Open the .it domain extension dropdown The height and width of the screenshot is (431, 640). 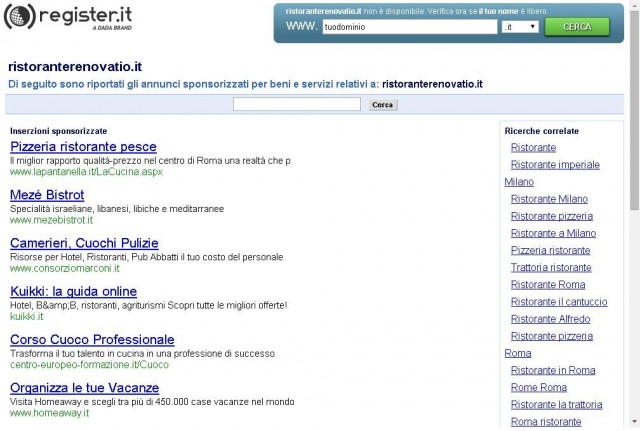point(520,27)
